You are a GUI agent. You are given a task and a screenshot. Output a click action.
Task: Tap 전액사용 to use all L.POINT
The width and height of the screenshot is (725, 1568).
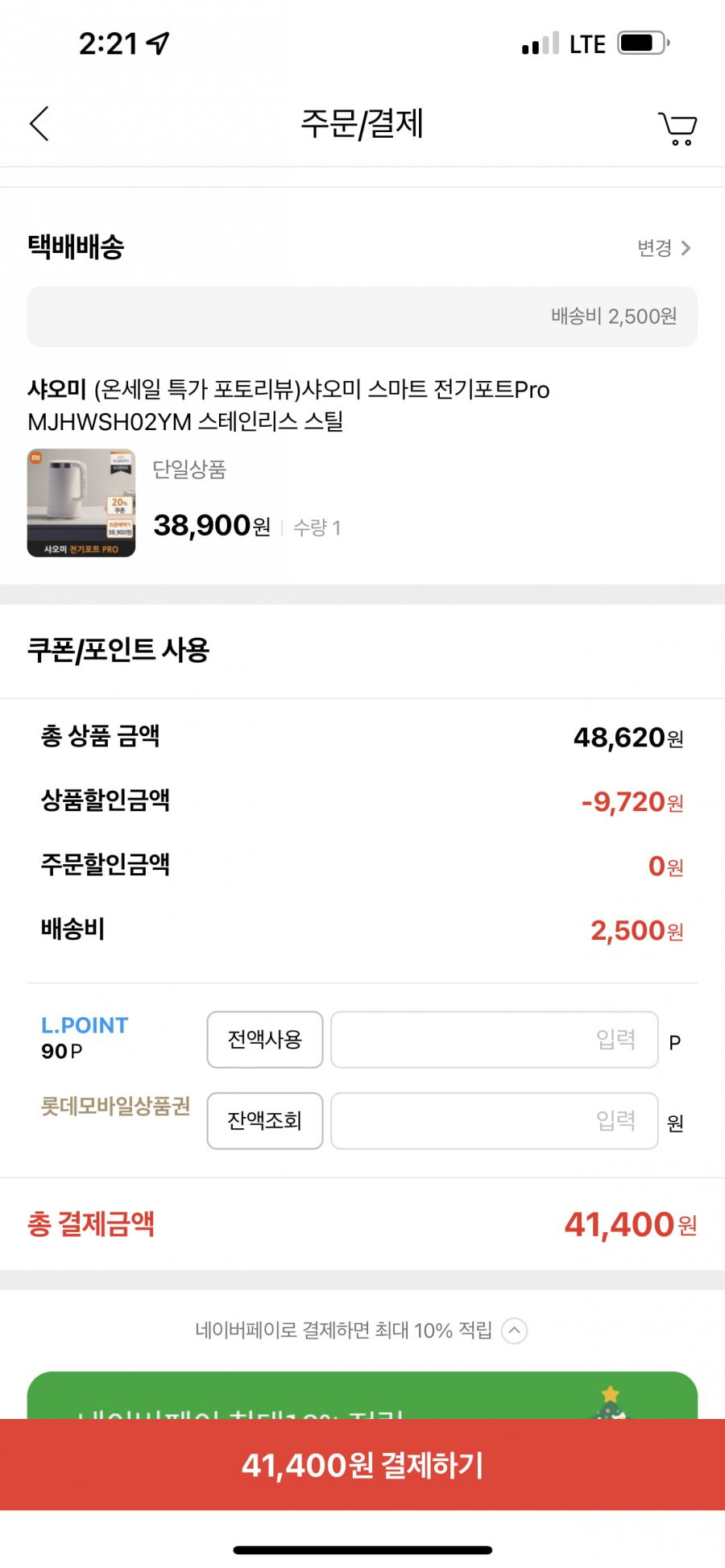[265, 1040]
